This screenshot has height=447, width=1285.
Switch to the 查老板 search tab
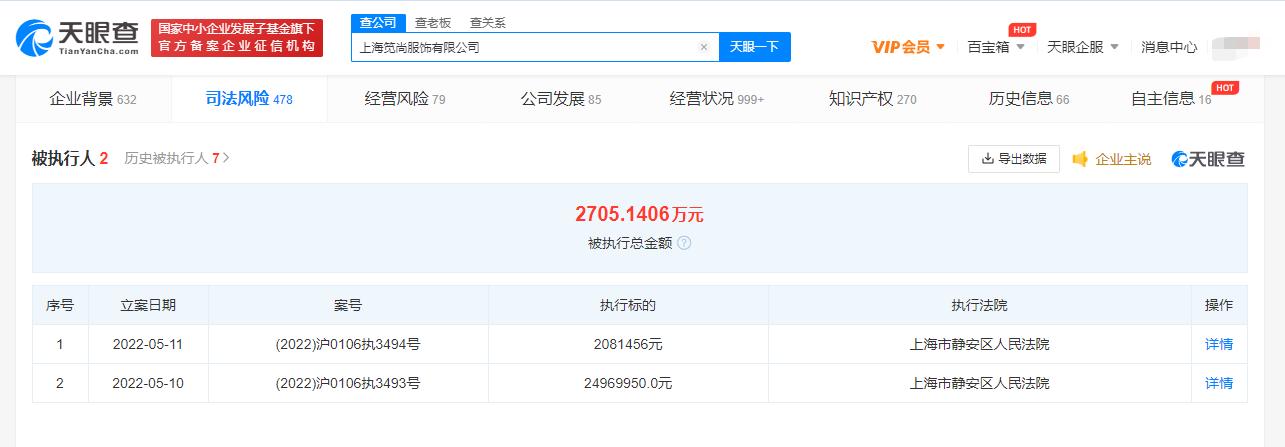(x=432, y=23)
